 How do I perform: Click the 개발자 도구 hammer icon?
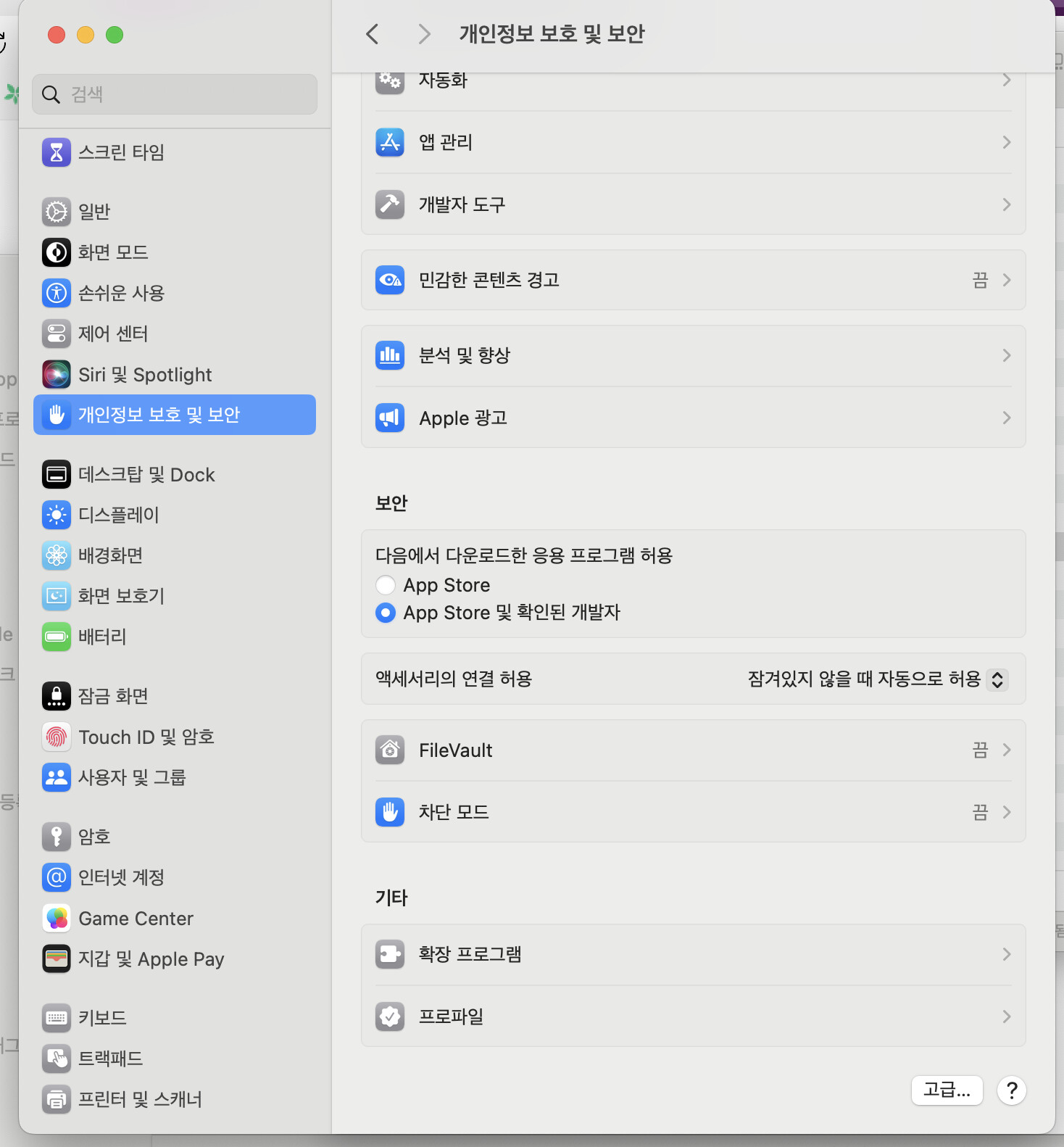click(x=390, y=204)
